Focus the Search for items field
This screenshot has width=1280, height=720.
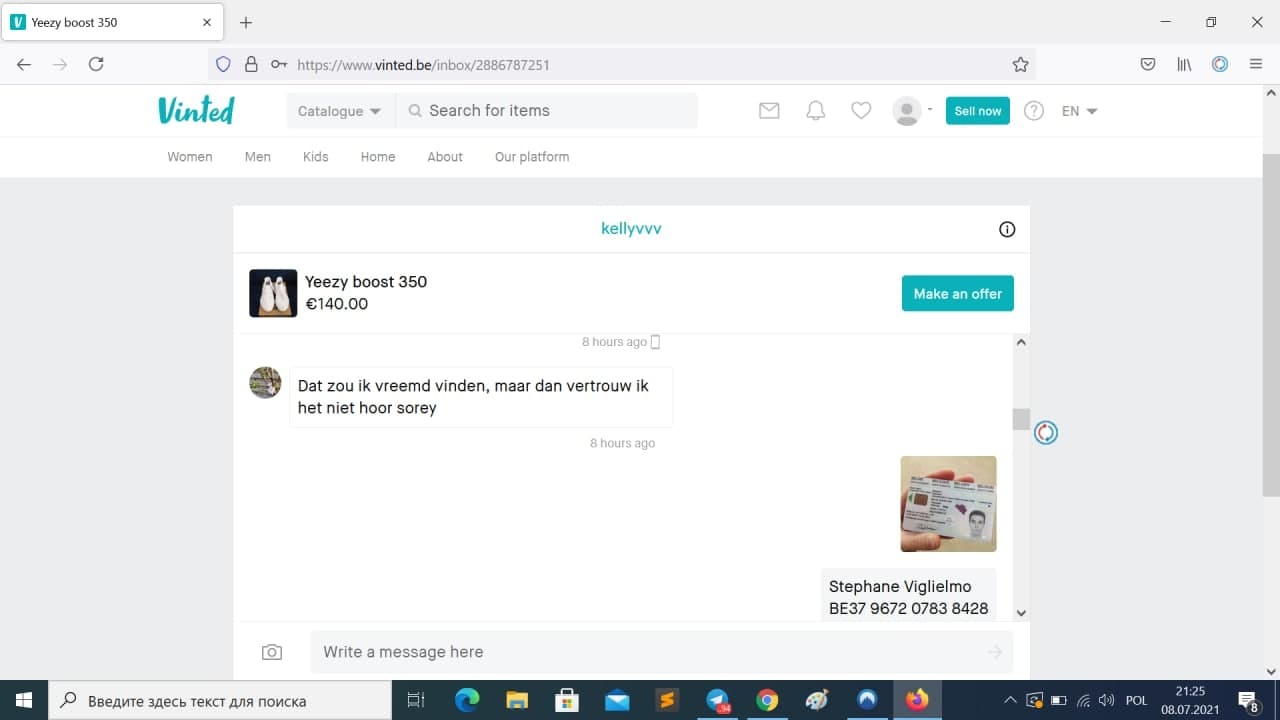tap(547, 111)
